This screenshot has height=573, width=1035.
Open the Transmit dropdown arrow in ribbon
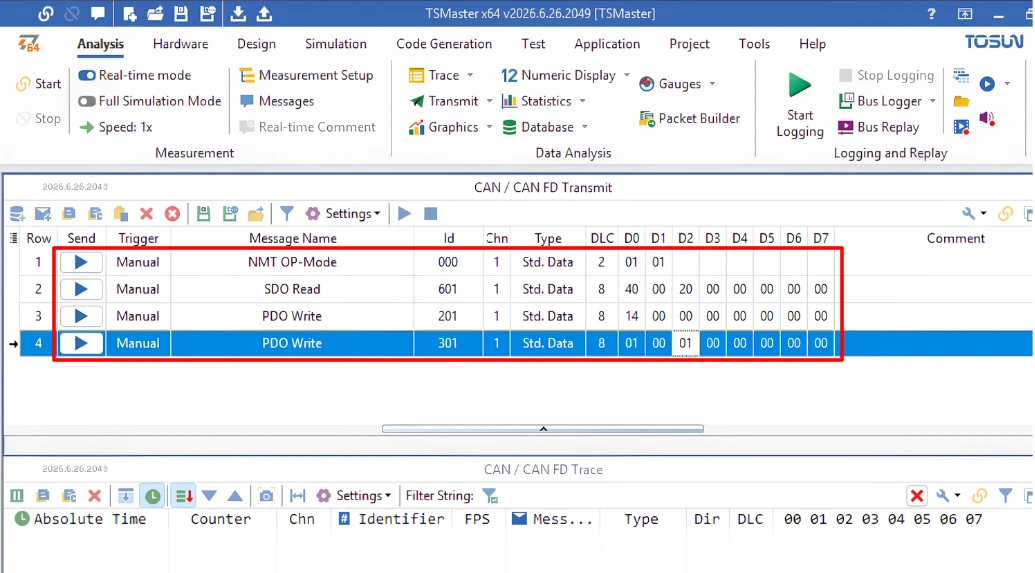[x=489, y=102]
